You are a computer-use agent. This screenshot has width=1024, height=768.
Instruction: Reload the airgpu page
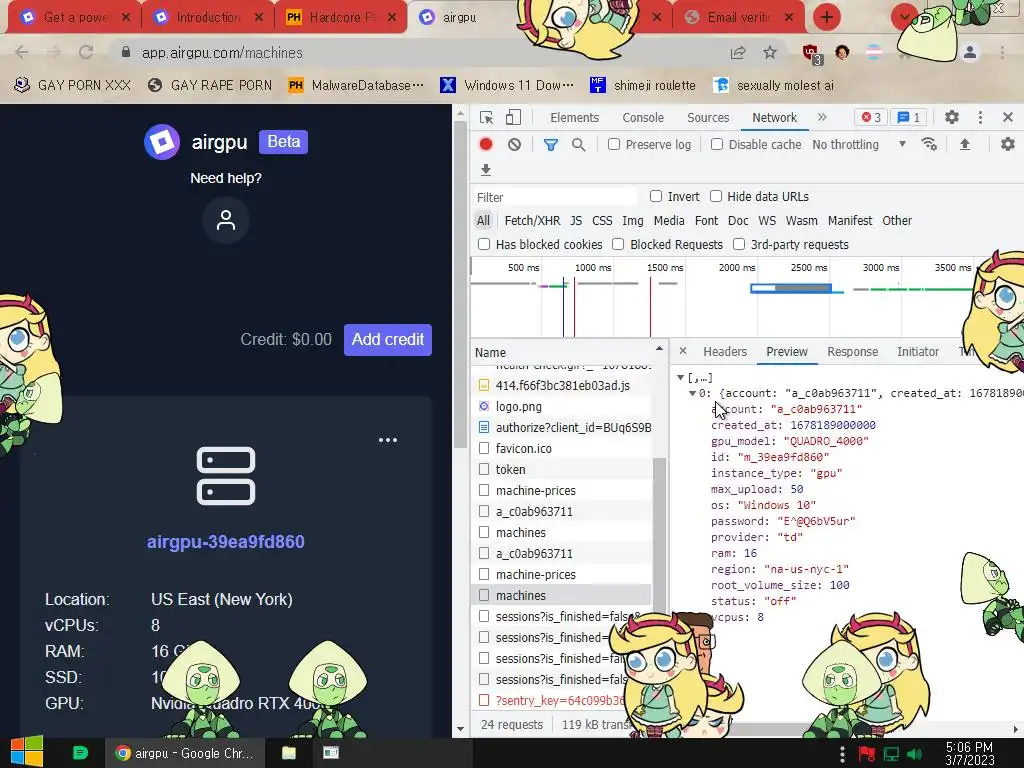coord(86,52)
